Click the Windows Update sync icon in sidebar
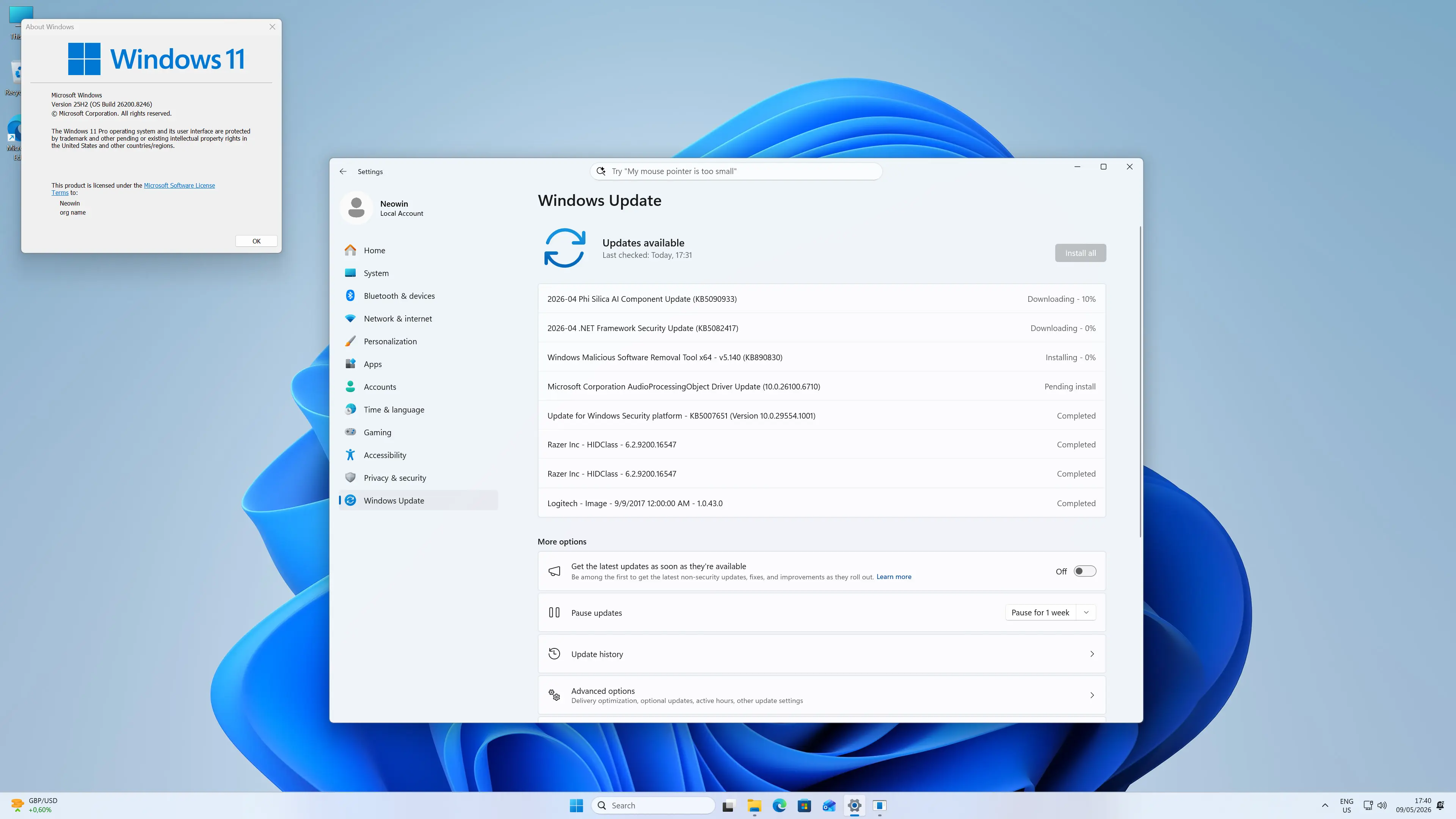1456x819 pixels. tap(350, 500)
